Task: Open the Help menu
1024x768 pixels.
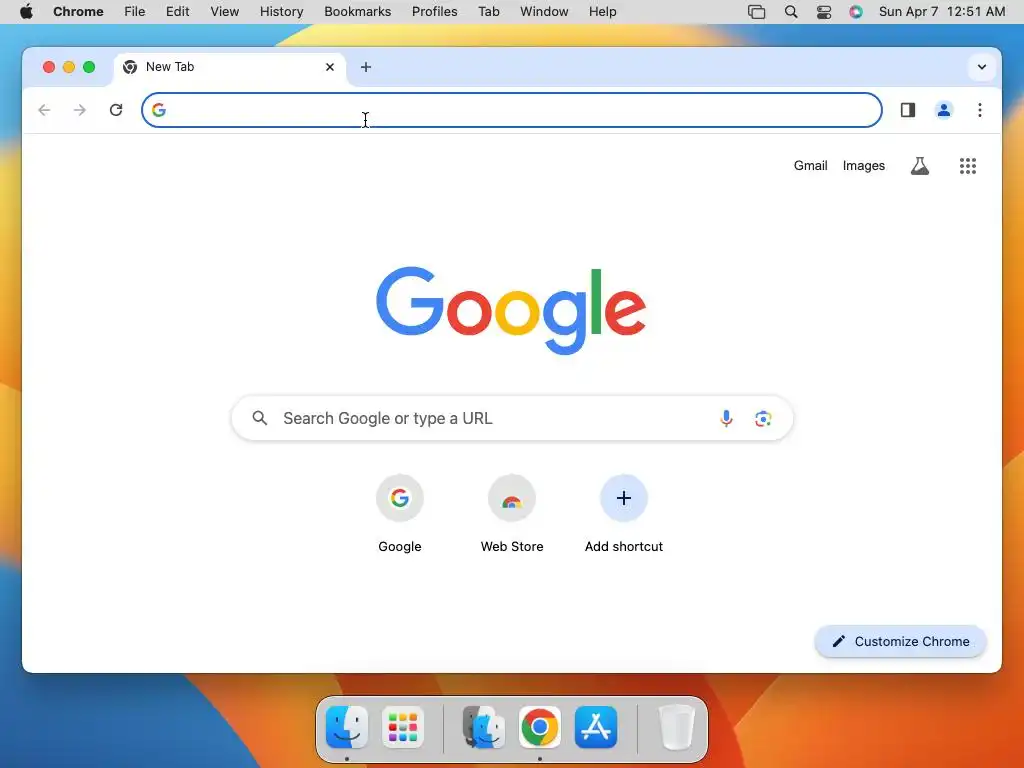Action: (x=602, y=12)
